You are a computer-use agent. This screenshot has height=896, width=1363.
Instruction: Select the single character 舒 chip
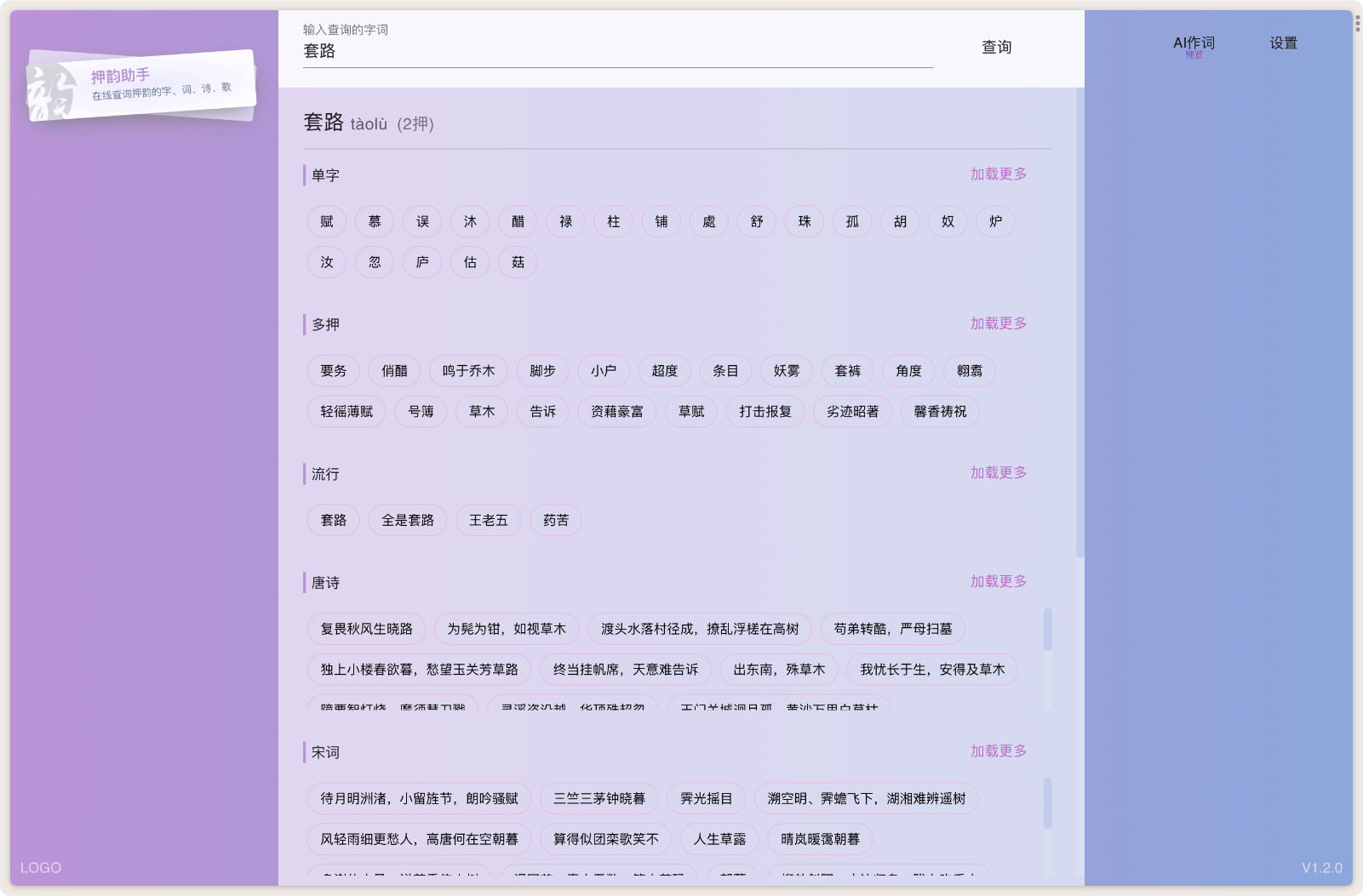tap(756, 222)
